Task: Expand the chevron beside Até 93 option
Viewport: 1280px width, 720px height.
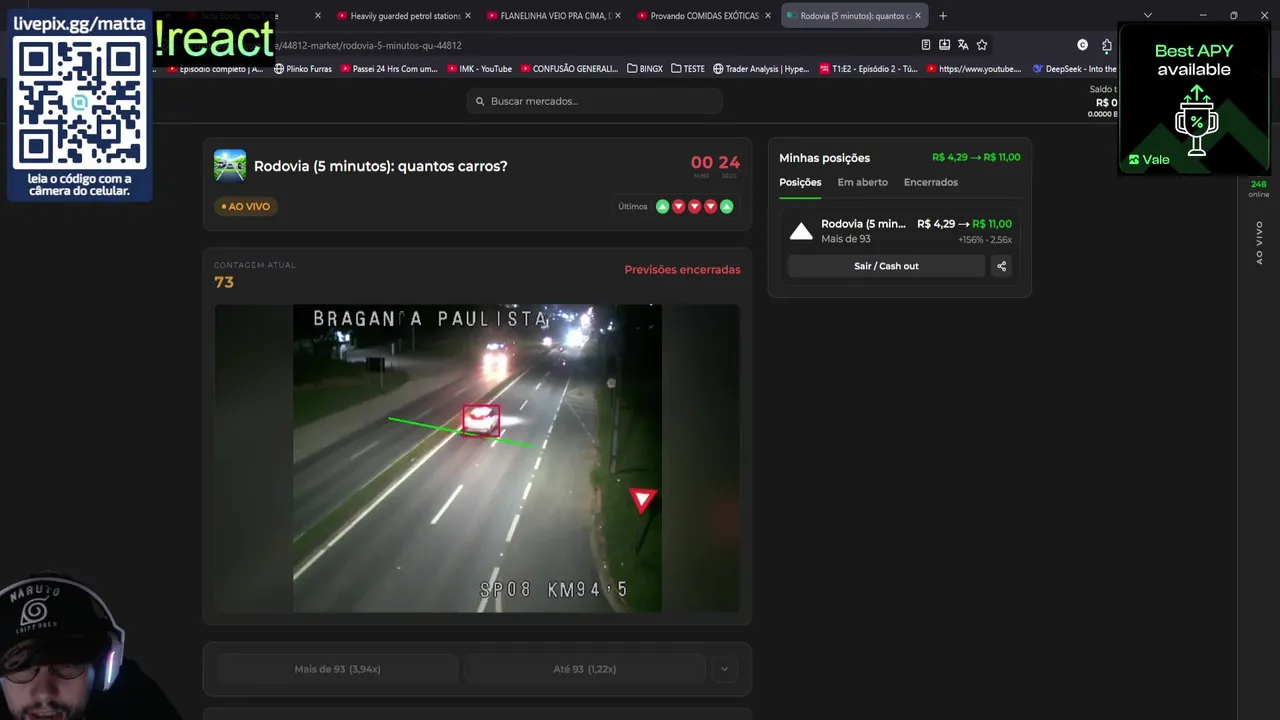Action: click(x=724, y=669)
